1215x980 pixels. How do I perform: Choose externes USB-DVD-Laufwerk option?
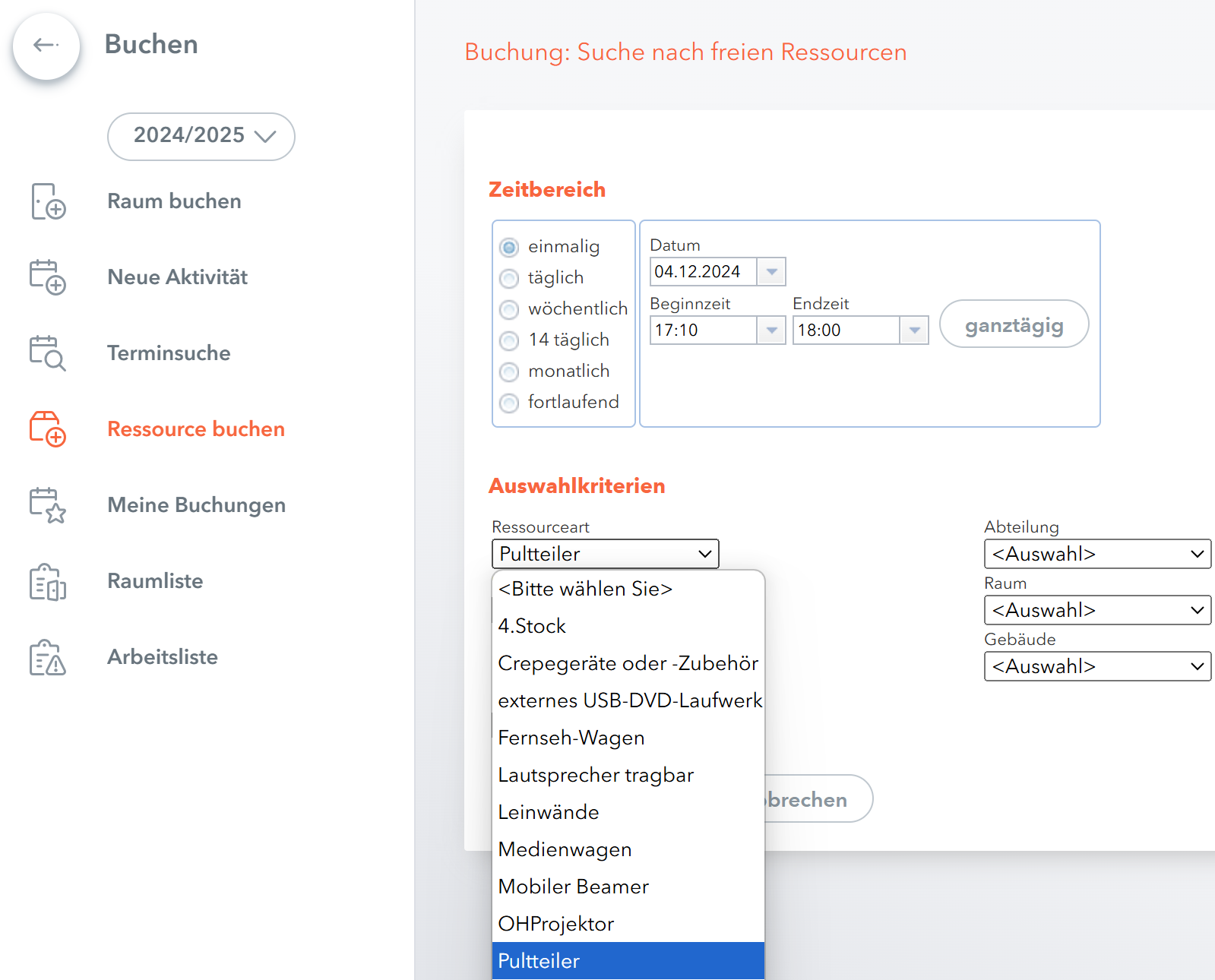click(x=628, y=700)
